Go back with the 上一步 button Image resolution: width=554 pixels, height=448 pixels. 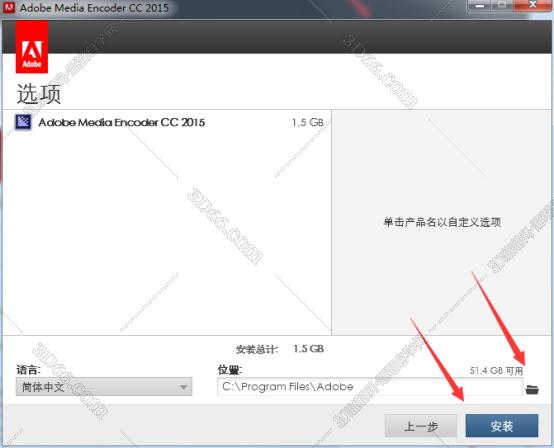[421, 425]
